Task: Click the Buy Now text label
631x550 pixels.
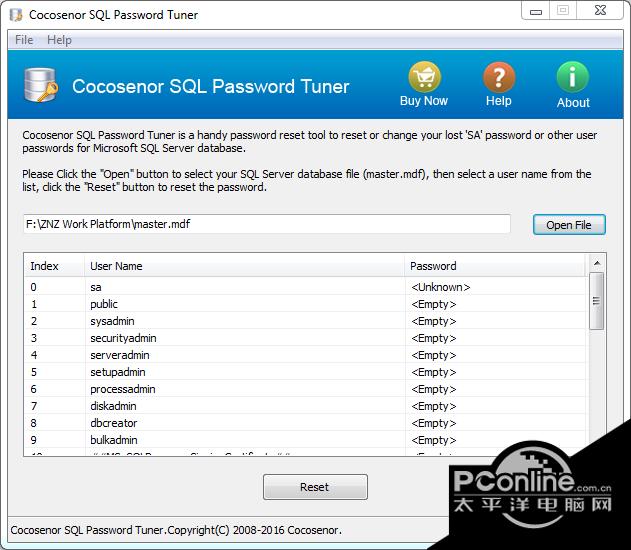Action: click(x=424, y=101)
